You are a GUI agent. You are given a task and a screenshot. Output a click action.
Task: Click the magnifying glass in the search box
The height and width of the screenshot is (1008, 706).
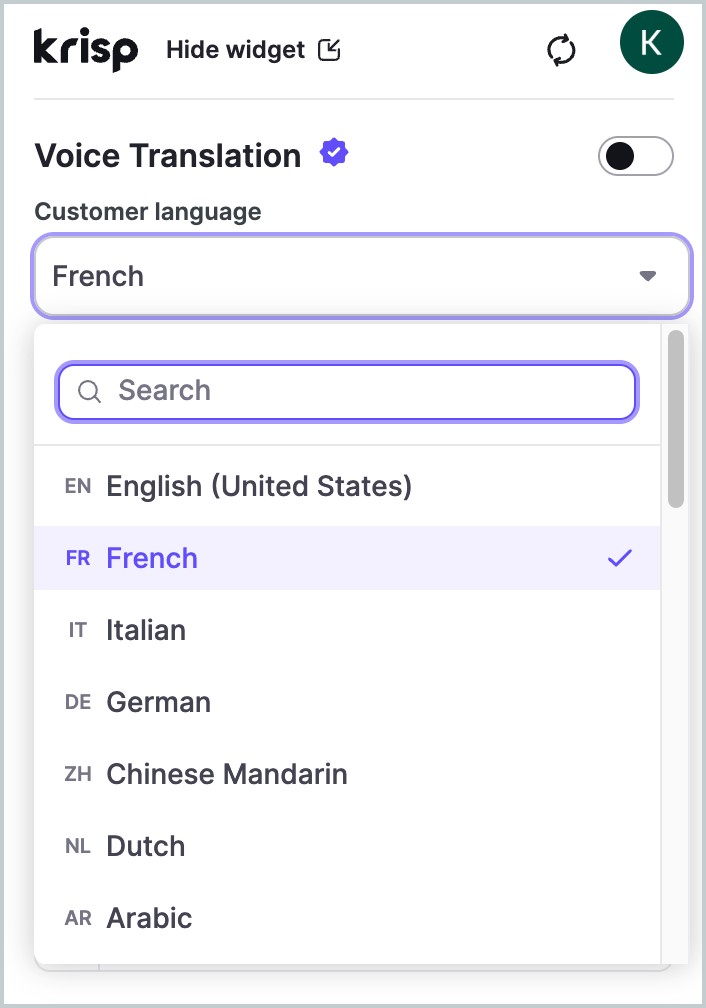pos(89,391)
